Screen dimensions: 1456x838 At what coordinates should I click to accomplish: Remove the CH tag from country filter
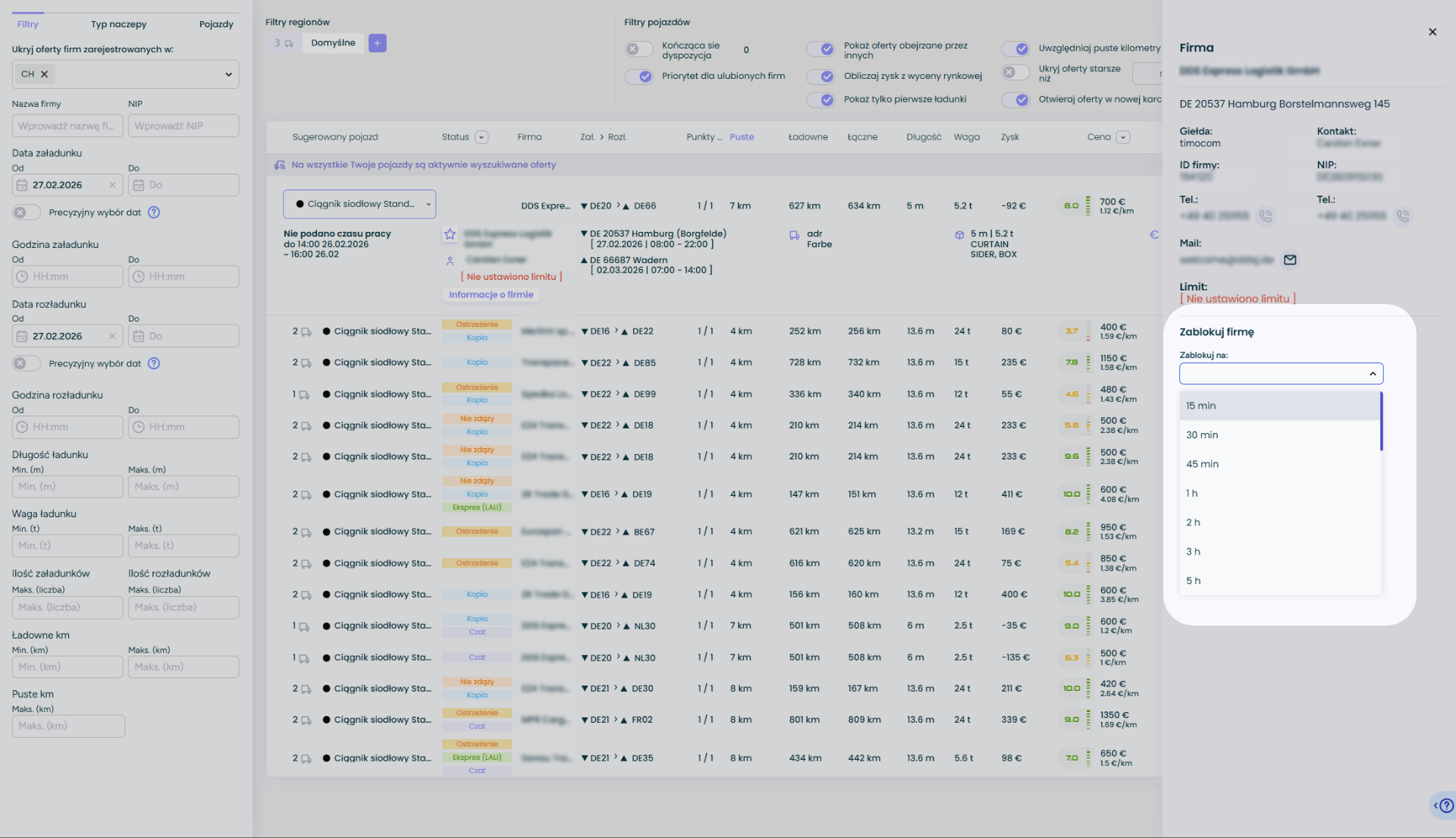point(44,74)
